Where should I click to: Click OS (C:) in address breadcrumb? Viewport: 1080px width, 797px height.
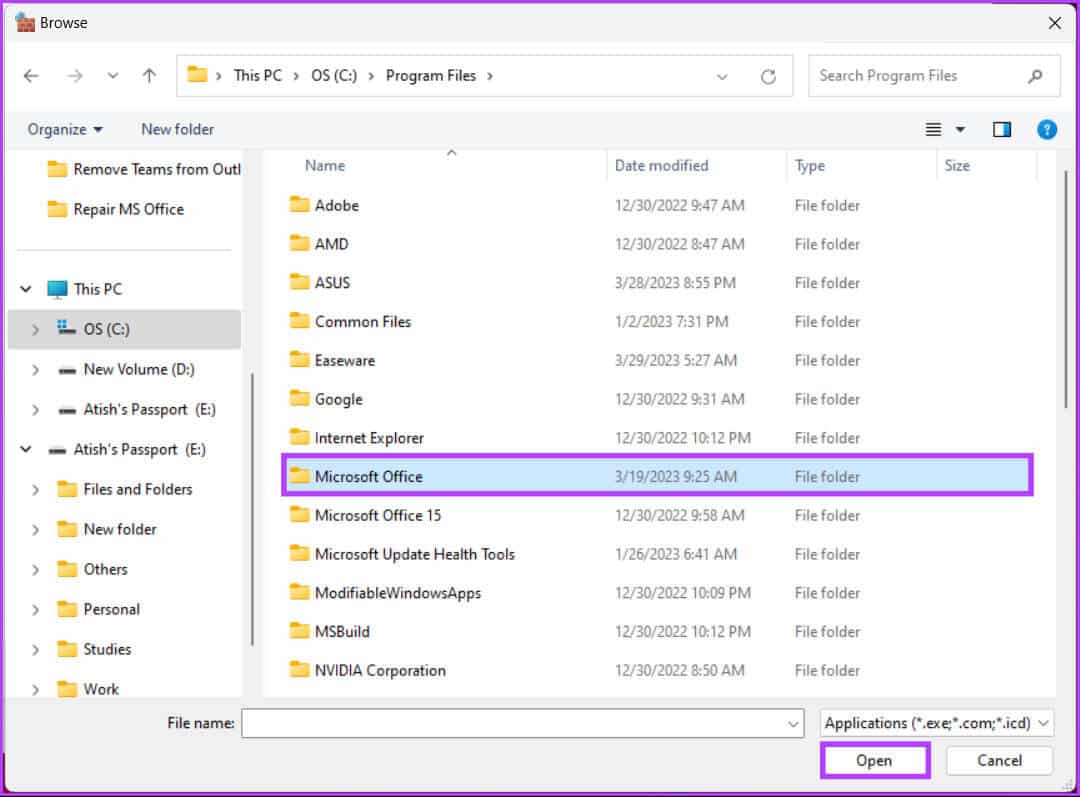334,76
